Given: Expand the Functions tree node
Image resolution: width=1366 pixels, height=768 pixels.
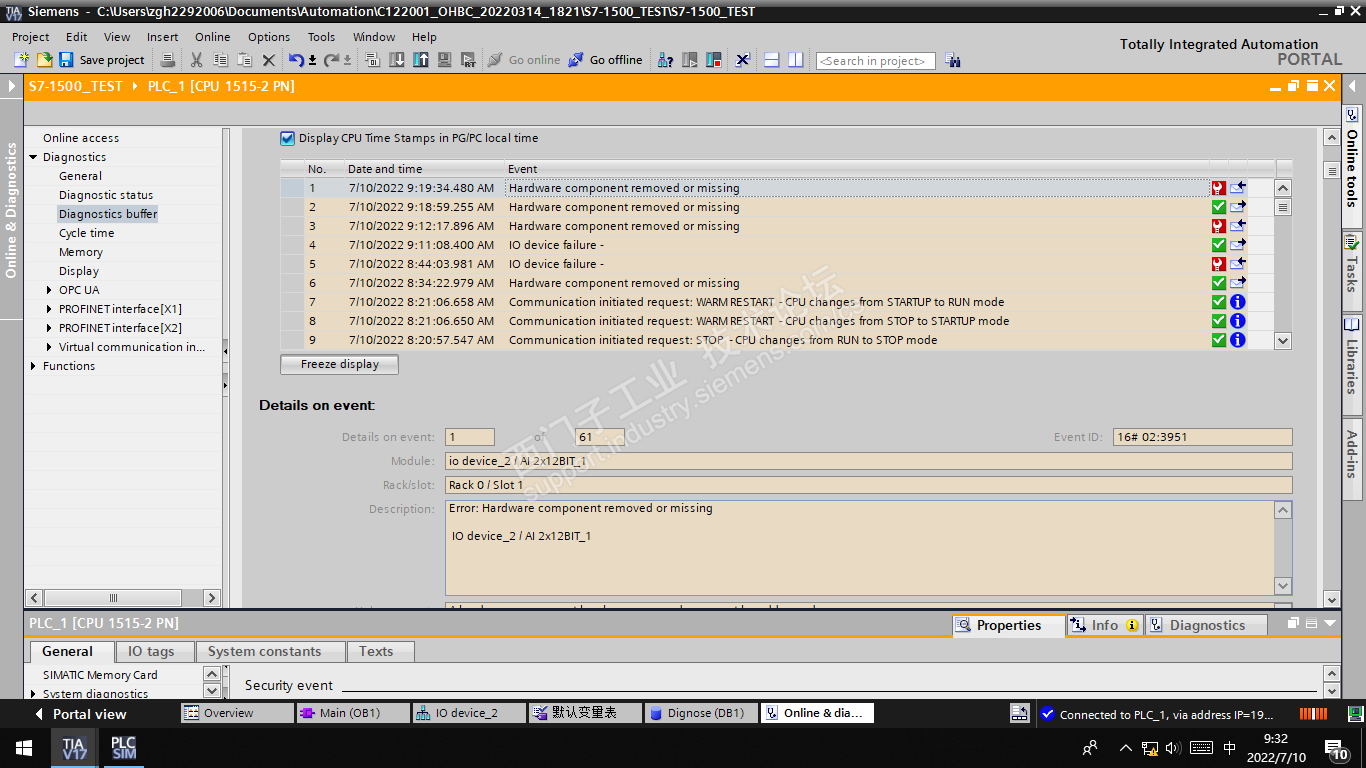Looking at the screenshot, I should (33, 366).
